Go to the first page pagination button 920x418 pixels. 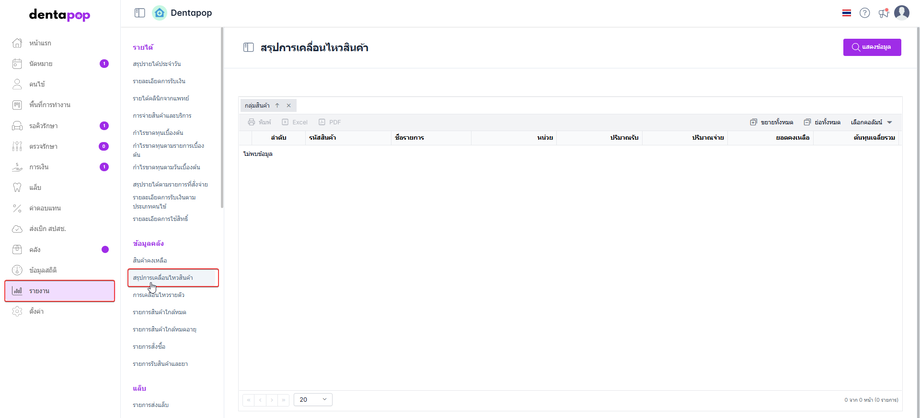coord(248,399)
